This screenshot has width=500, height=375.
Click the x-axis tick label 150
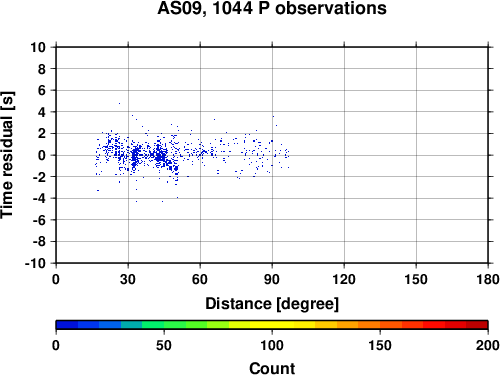pos(416,279)
